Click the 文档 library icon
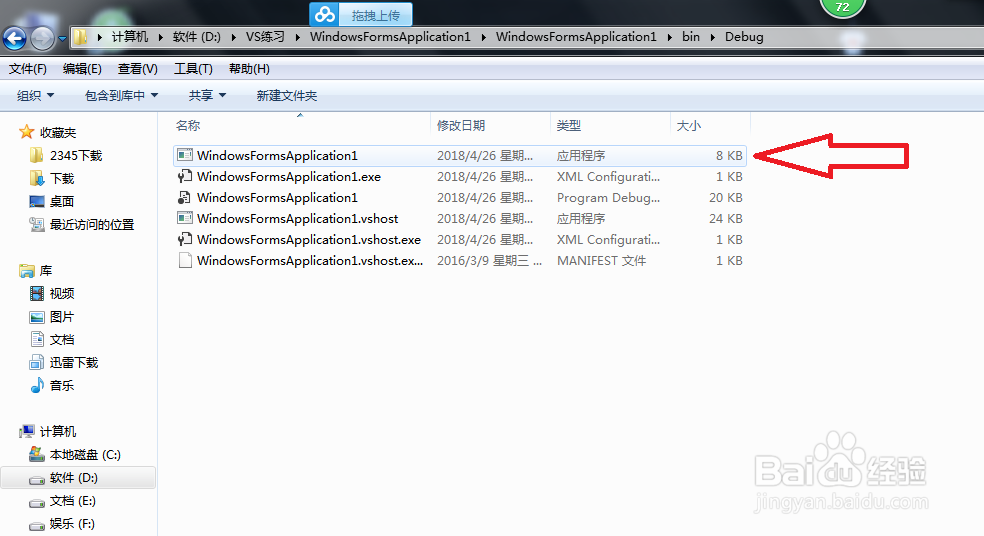Screen dimensions: 984x536 click(x=37, y=340)
